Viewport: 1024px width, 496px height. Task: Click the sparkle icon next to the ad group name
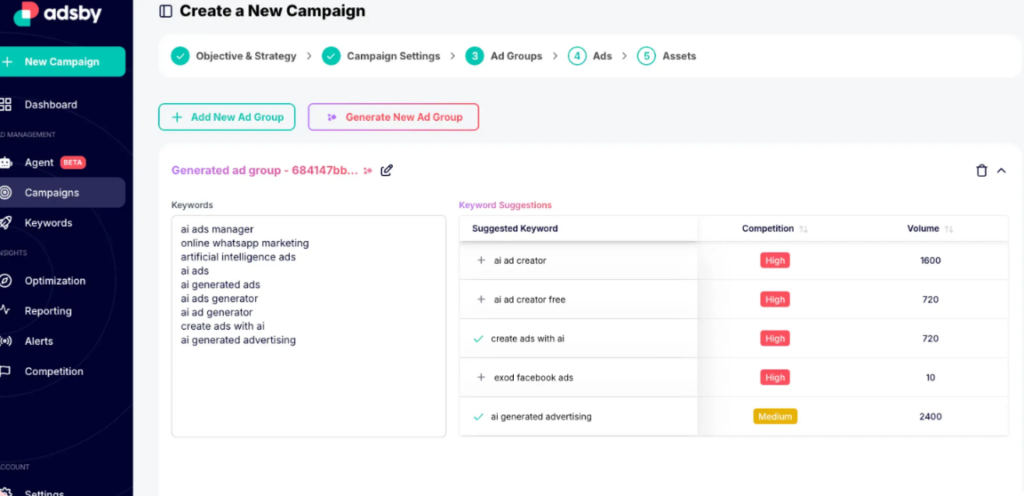click(368, 170)
